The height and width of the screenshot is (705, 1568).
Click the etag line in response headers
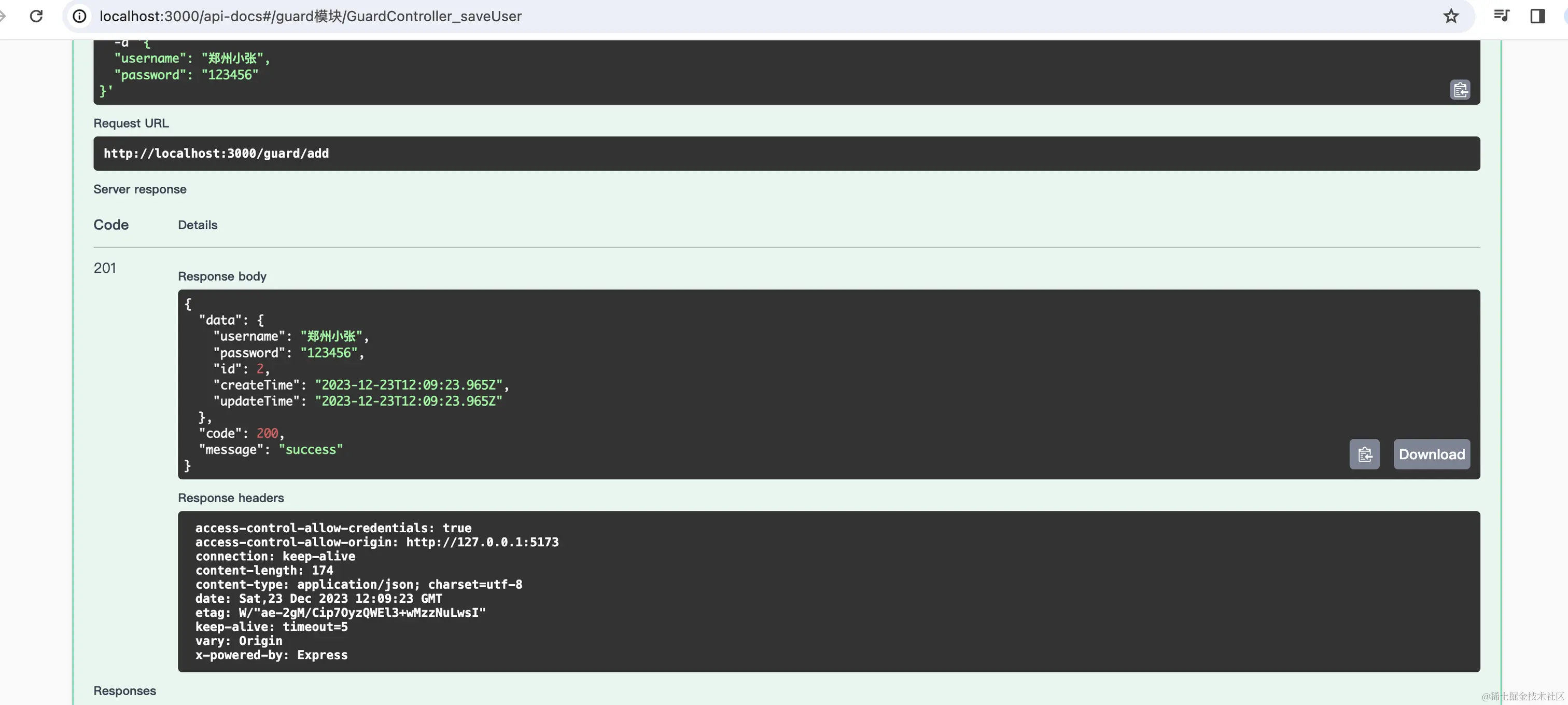(x=340, y=613)
